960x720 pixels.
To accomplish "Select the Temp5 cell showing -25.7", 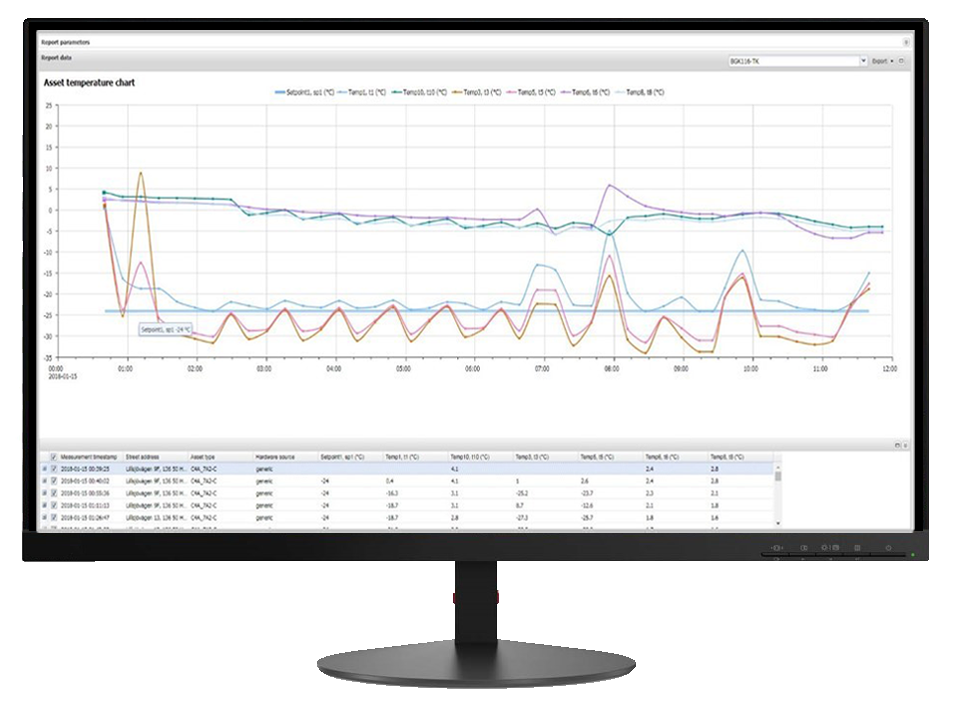I will (587, 518).
